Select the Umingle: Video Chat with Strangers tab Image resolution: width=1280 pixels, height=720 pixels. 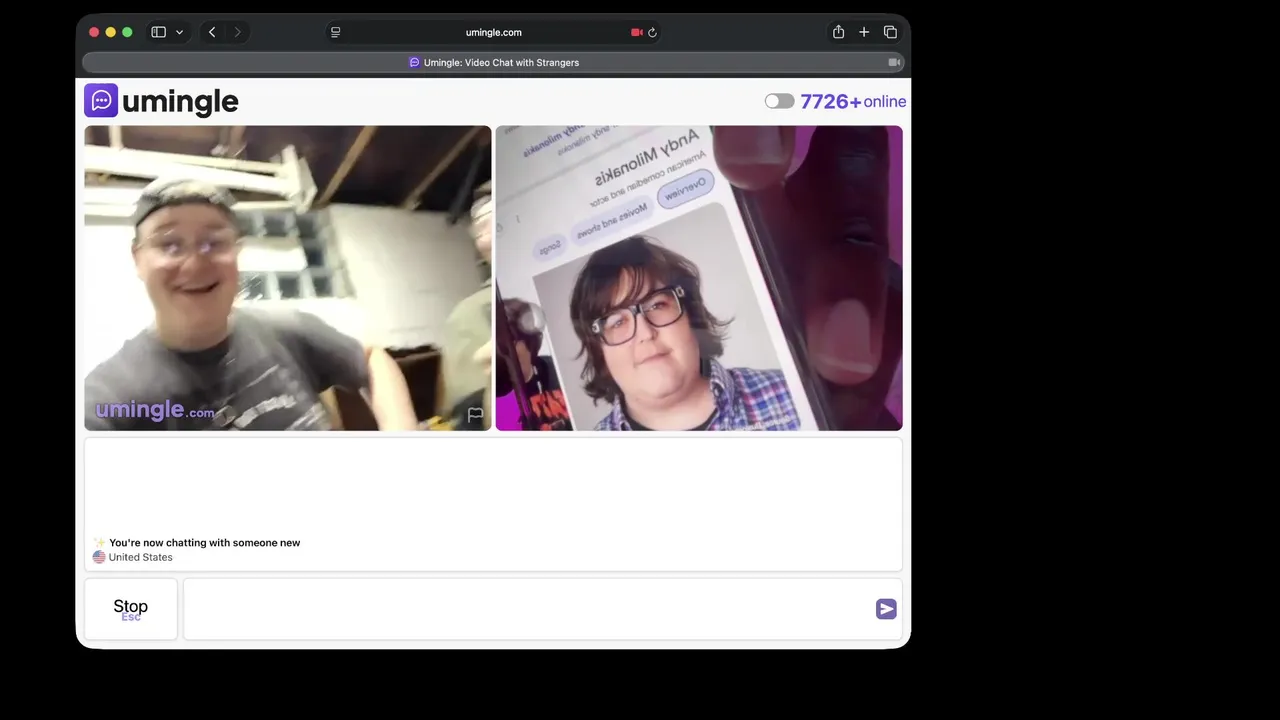coord(494,62)
